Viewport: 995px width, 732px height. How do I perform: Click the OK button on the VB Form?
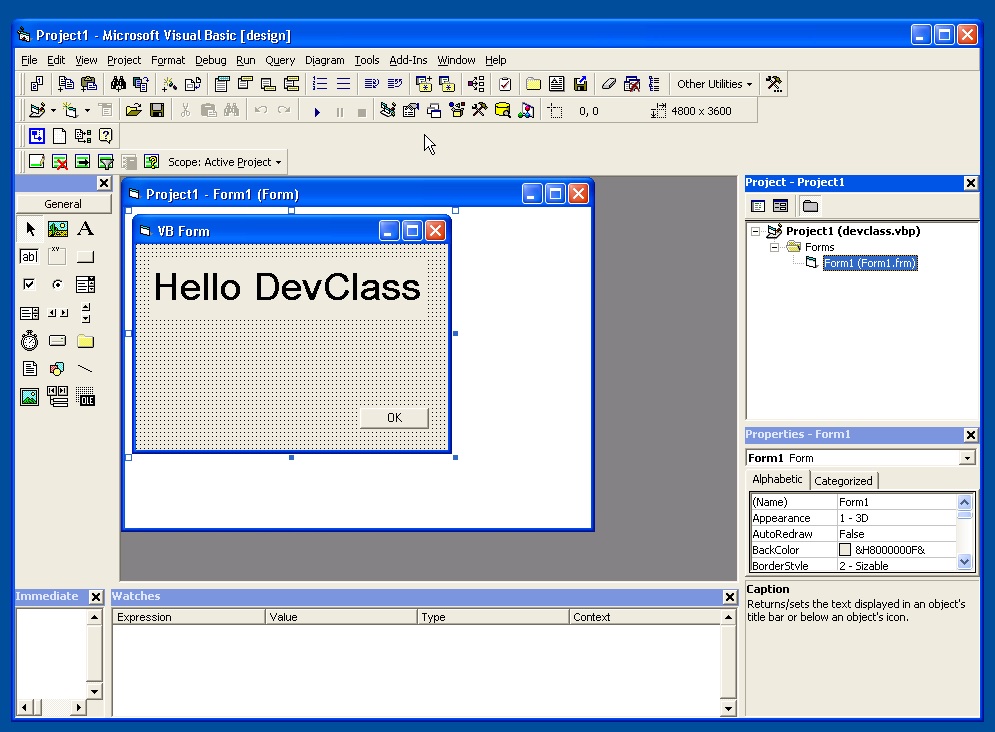(x=393, y=417)
